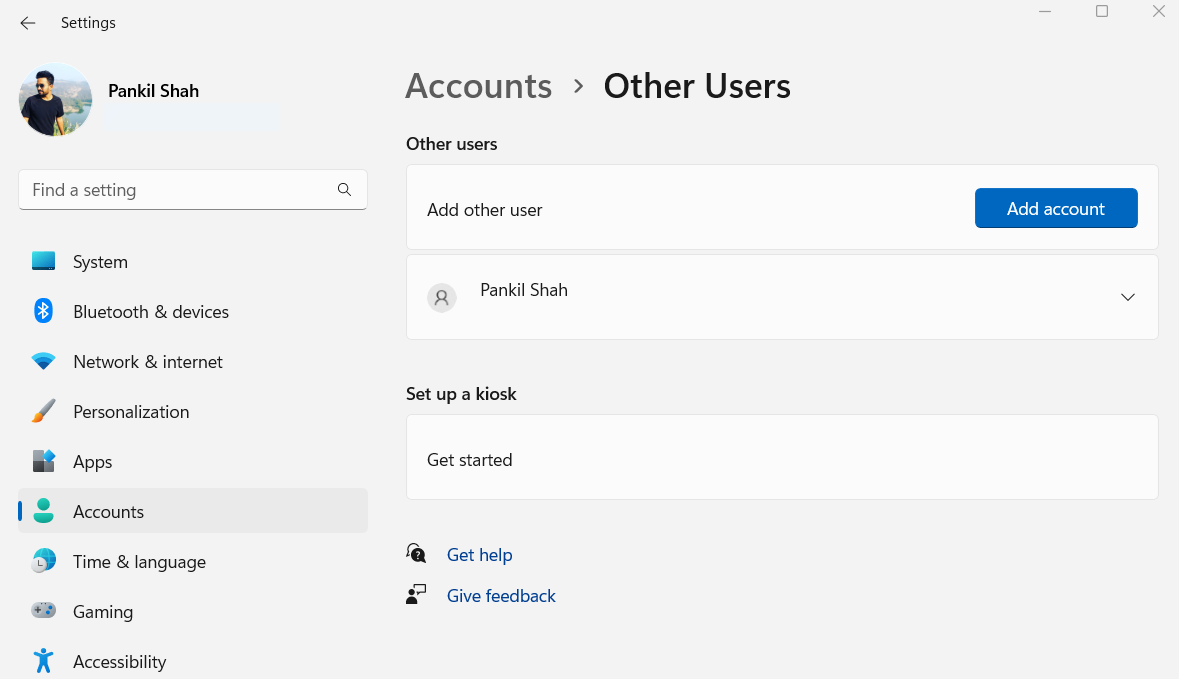The image size is (1179, 679).
Task: Click the Accessibility figure icon
Action: (44, 660)
